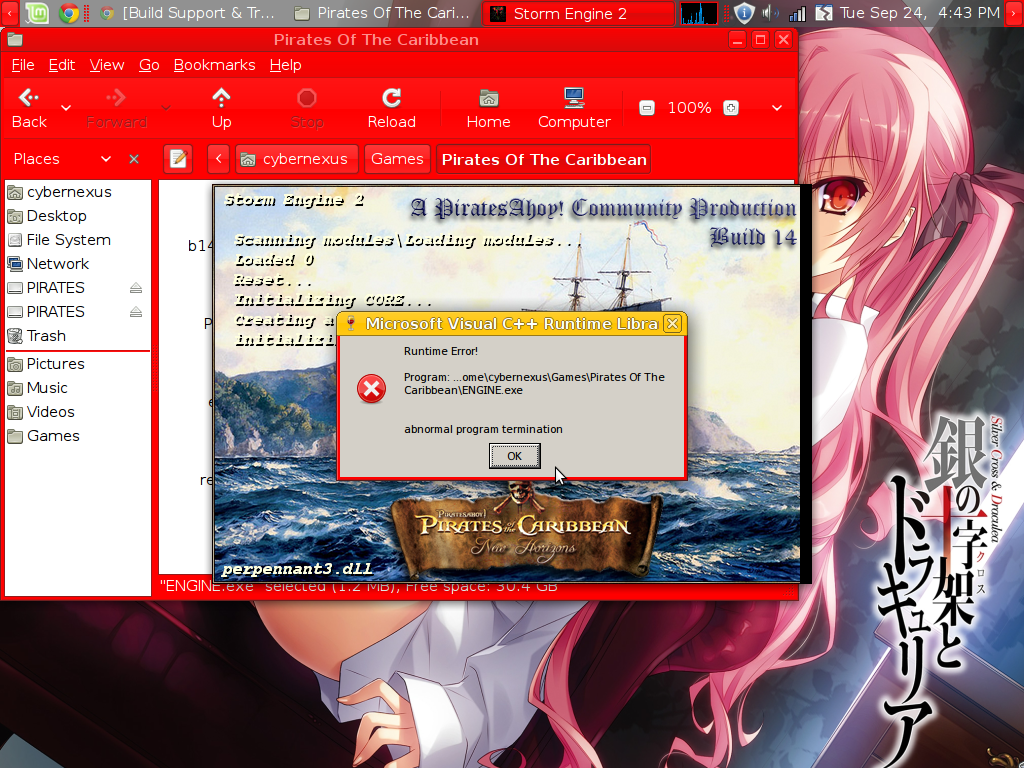Open the network signal tray icon

[797, 13]
